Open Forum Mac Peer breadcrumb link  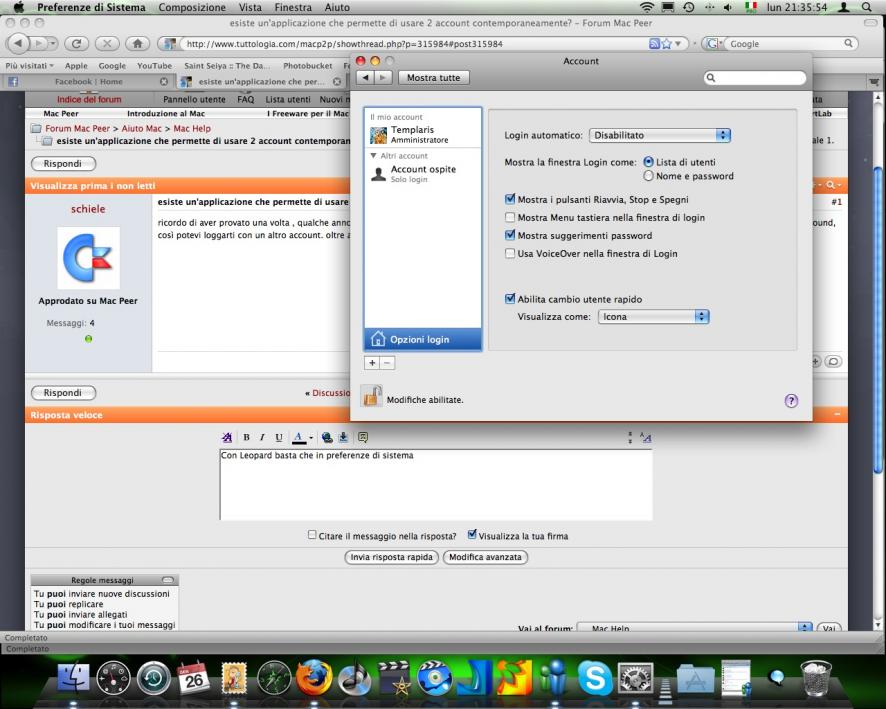tap(77, 128)
